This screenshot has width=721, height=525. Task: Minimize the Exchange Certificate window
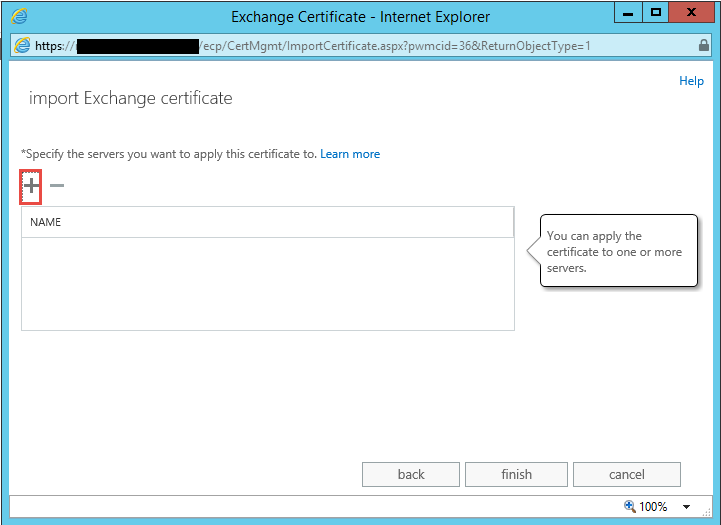pos(628,12)
